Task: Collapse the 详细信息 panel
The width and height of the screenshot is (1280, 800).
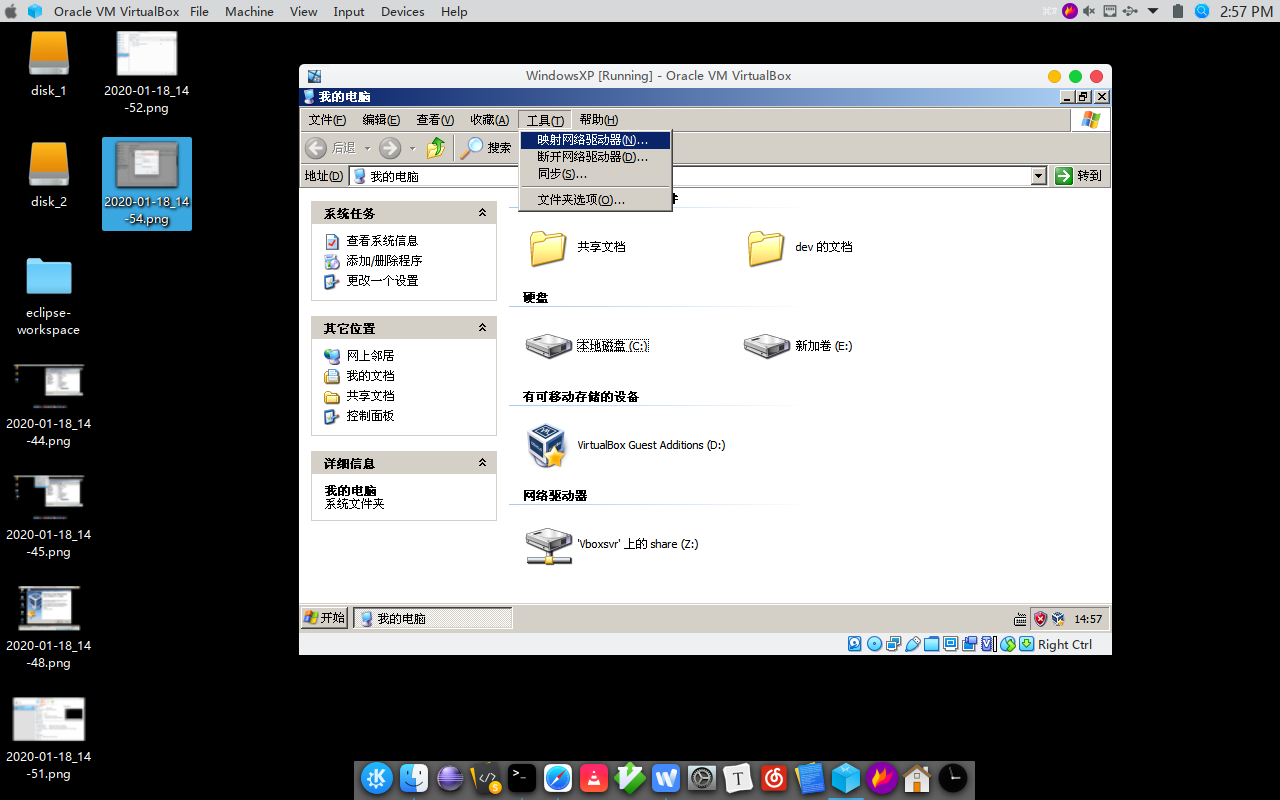Action: (482, 463)
